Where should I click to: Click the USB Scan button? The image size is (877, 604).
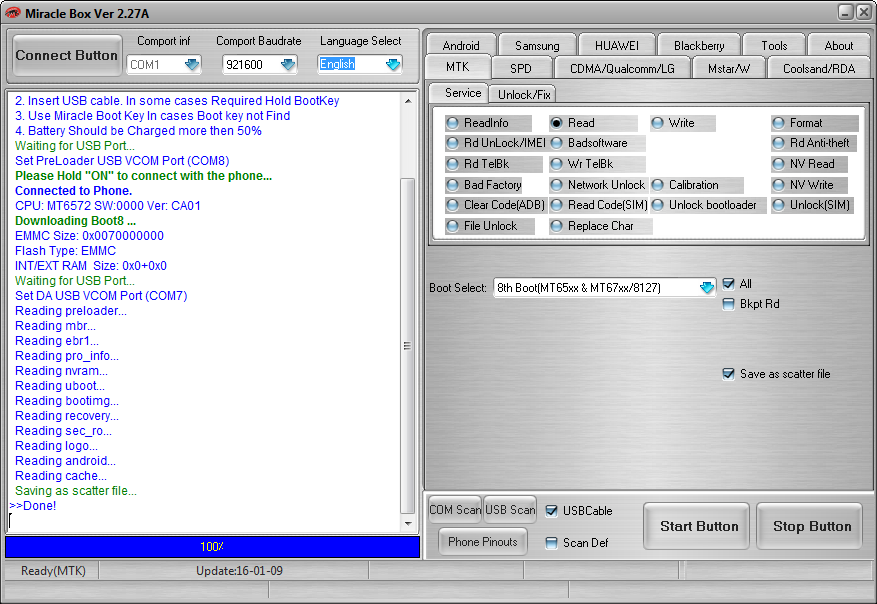tap(510, 509)
